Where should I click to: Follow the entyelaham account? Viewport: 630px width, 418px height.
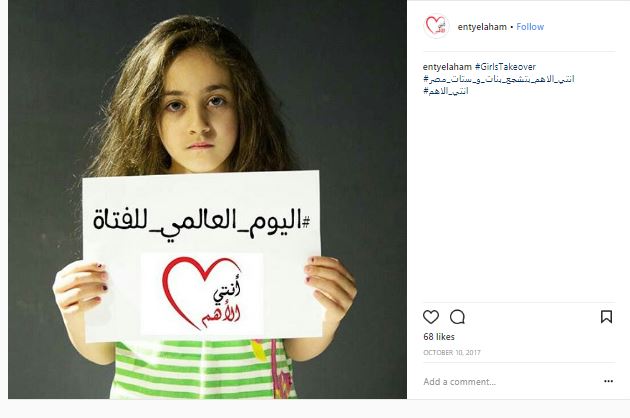coord(530,27)
